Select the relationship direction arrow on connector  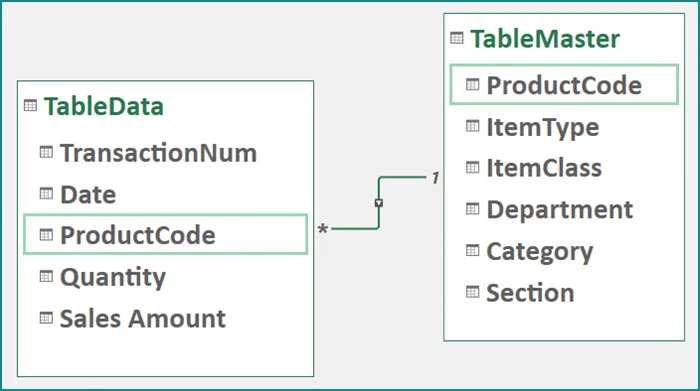379,203
